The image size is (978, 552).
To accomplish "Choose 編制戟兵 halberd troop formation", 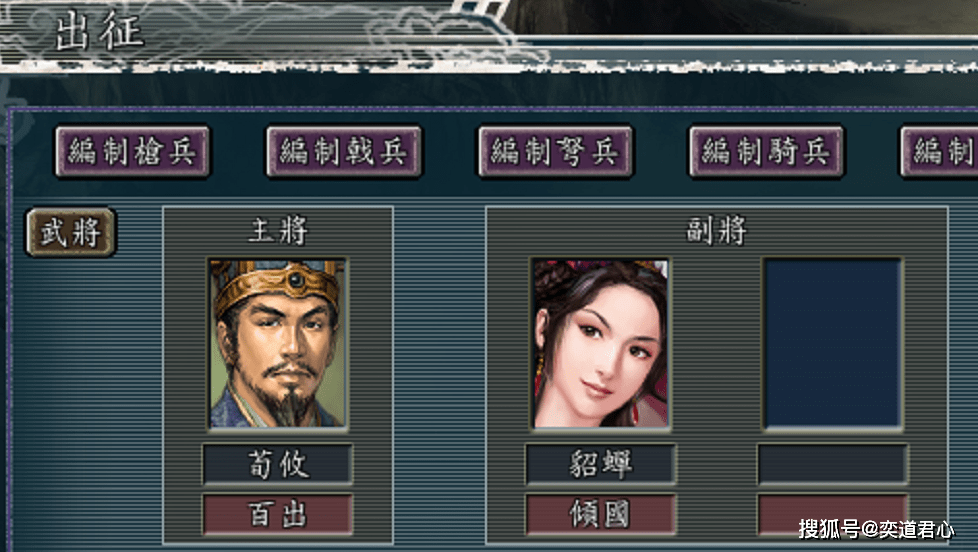I will click(x=344, y=152).
